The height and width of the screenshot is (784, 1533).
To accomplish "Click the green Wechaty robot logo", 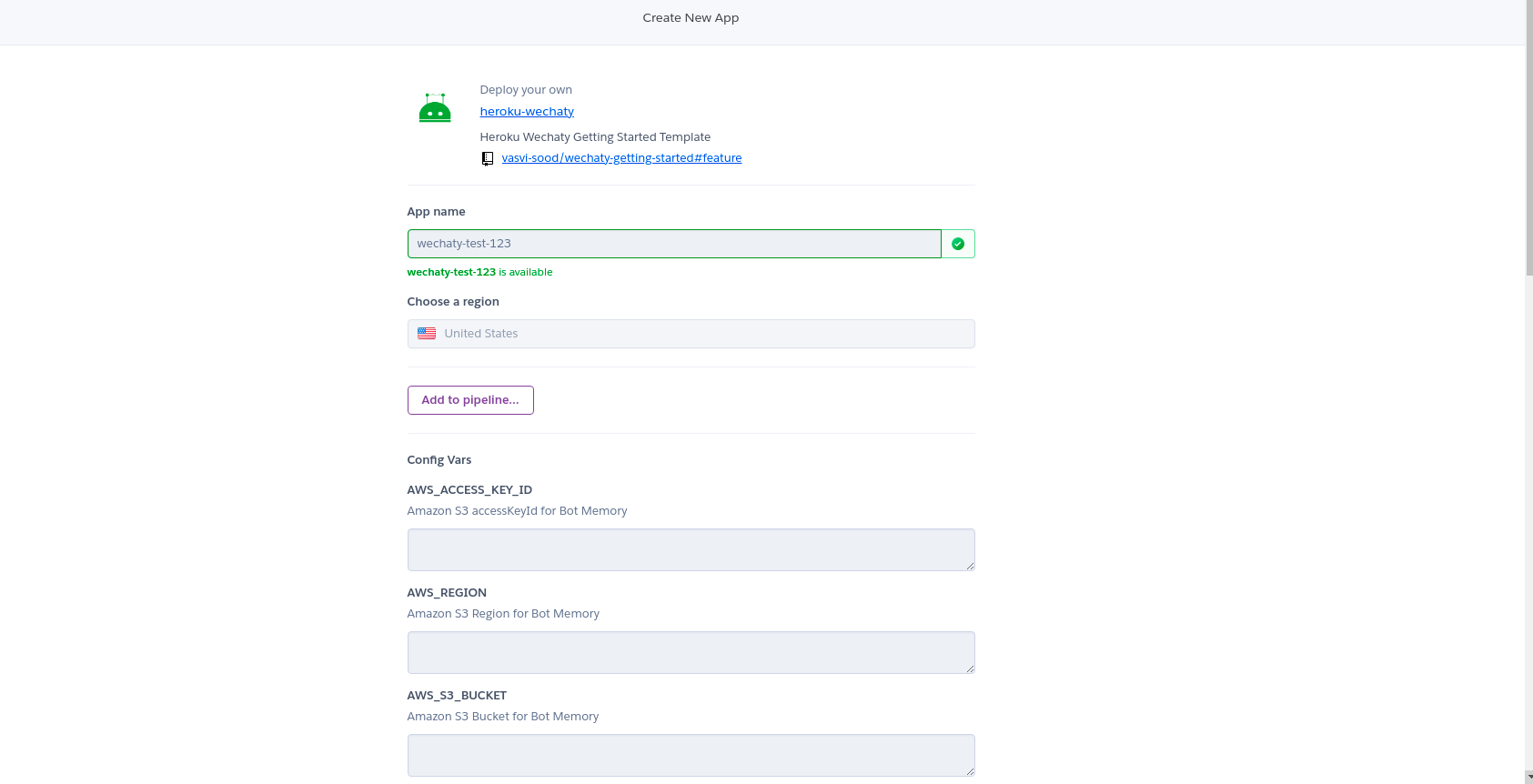I will coord(435,108).
